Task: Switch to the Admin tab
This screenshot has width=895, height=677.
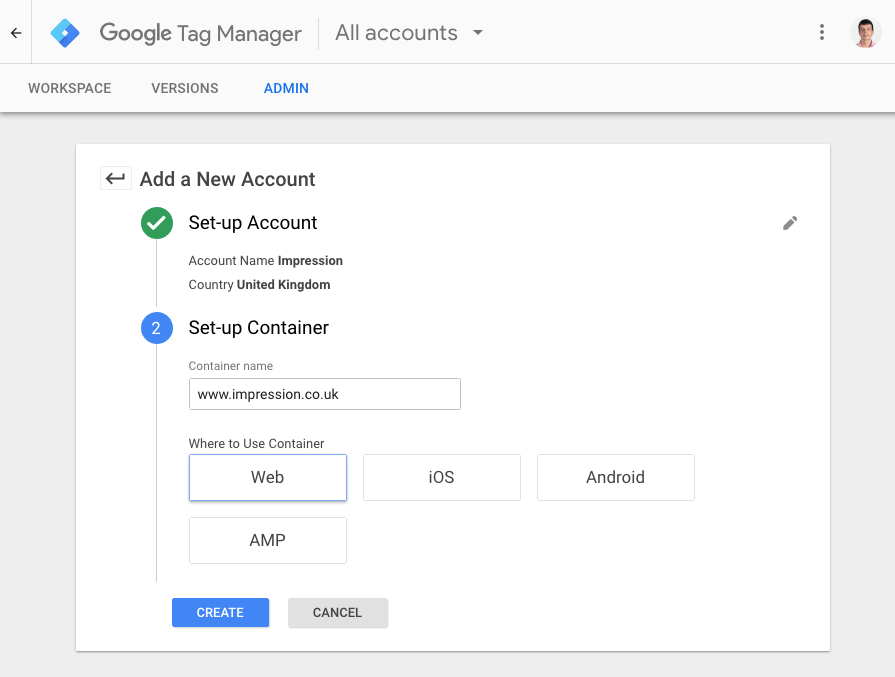Action: pos(286,88)
